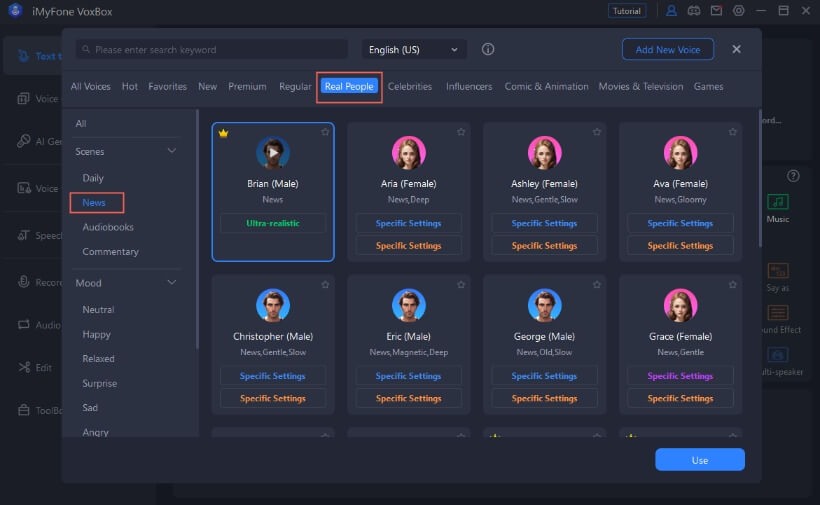Click the Use button
Image resolution: width=820 pixels, height=505 pixels.
pyautogui.click(x=700, y=460)
